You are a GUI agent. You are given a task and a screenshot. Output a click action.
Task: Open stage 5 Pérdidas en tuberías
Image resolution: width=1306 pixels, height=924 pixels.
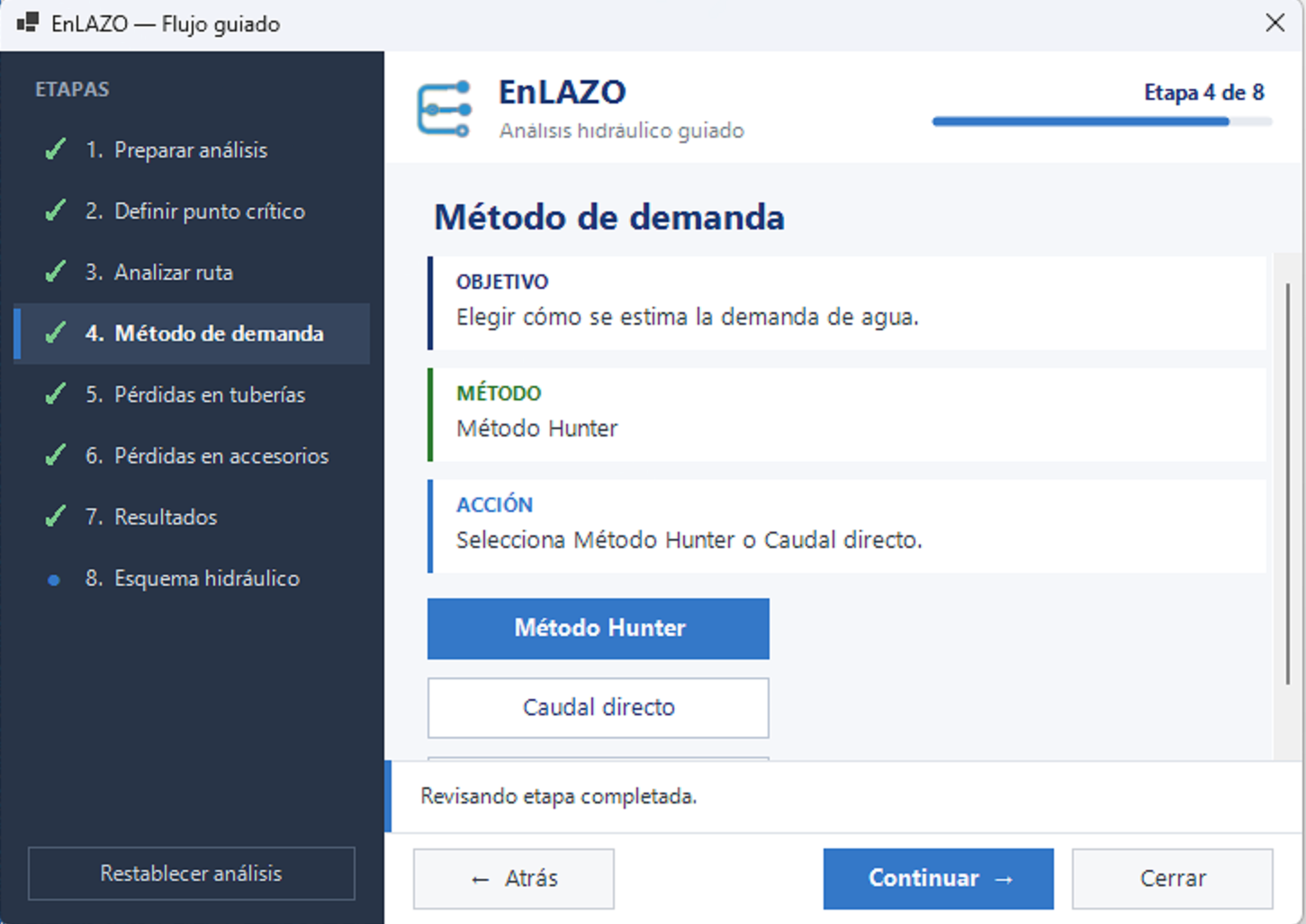click(x=192, y=395)
